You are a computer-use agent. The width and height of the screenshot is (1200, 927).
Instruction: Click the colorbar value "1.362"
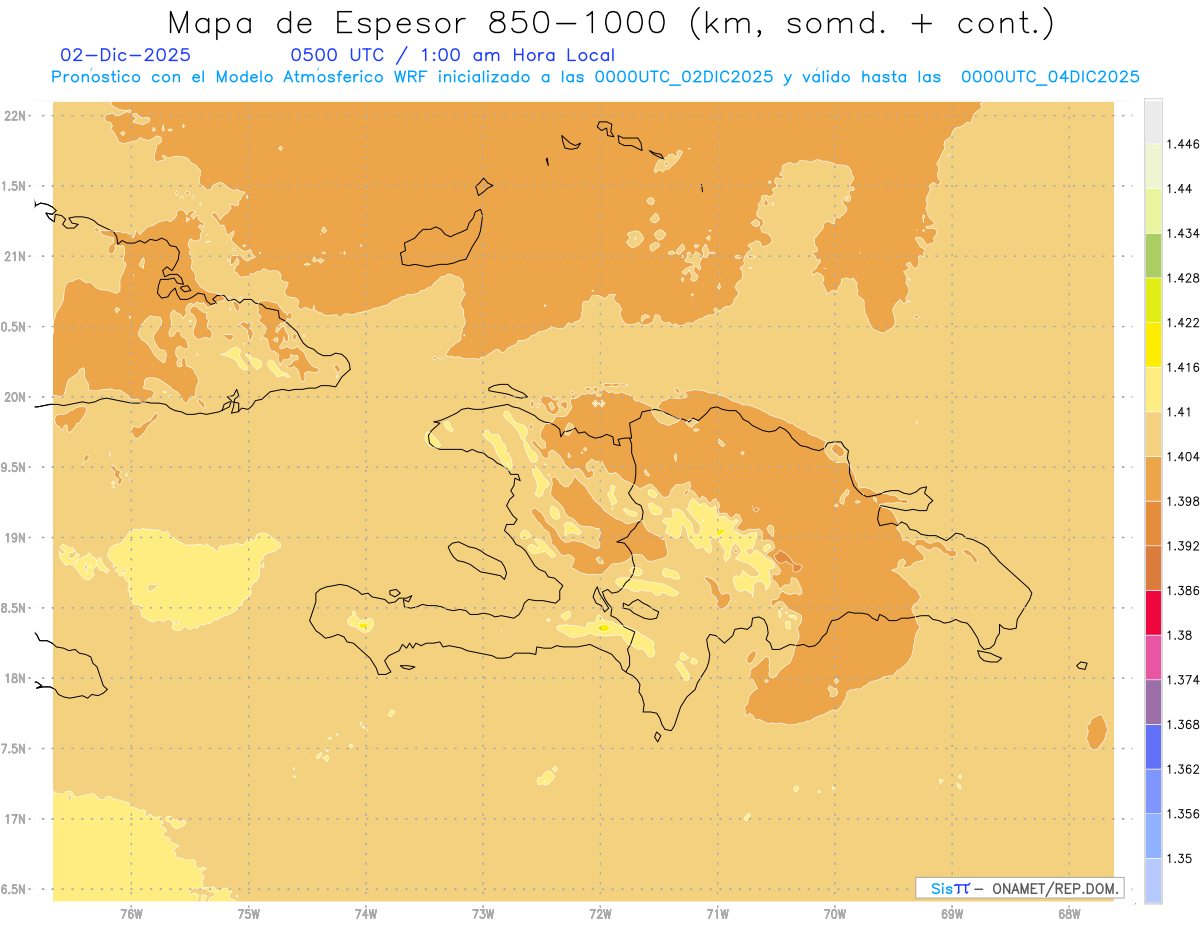pyautogui.click(x=1182, y=769)
